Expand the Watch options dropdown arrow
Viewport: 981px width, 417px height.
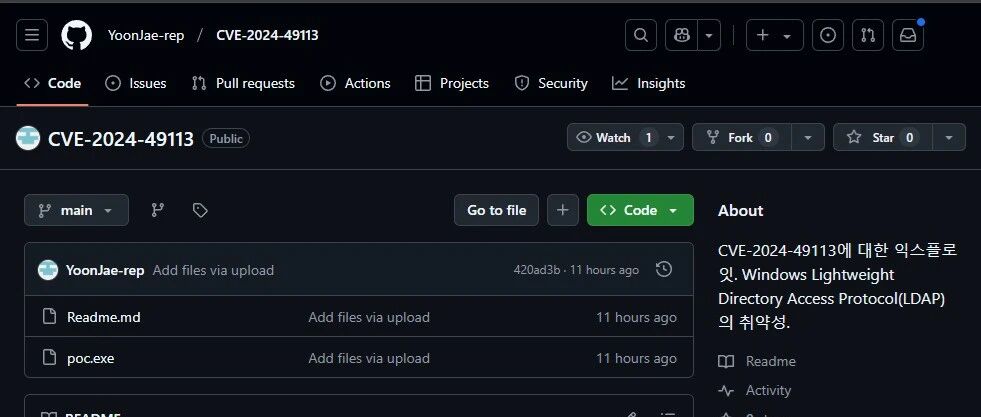(x=671, y=138)
